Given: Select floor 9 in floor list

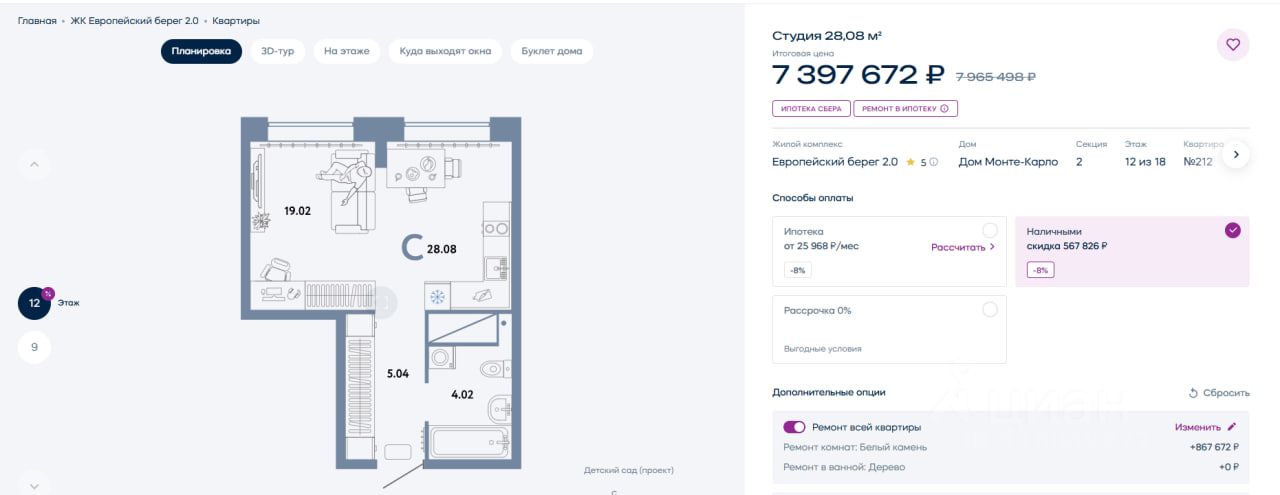Looking at the screenshot, I should pyautogui.click(x=34, y=347).
